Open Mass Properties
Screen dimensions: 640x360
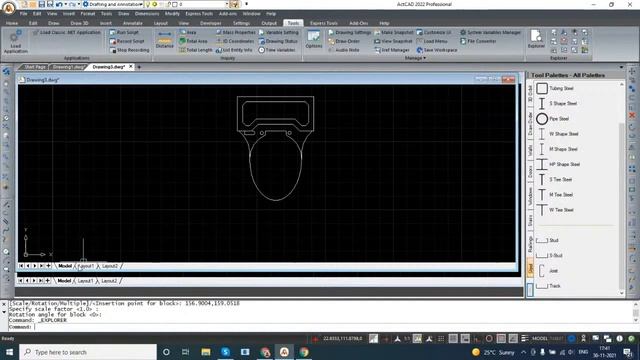236,32
